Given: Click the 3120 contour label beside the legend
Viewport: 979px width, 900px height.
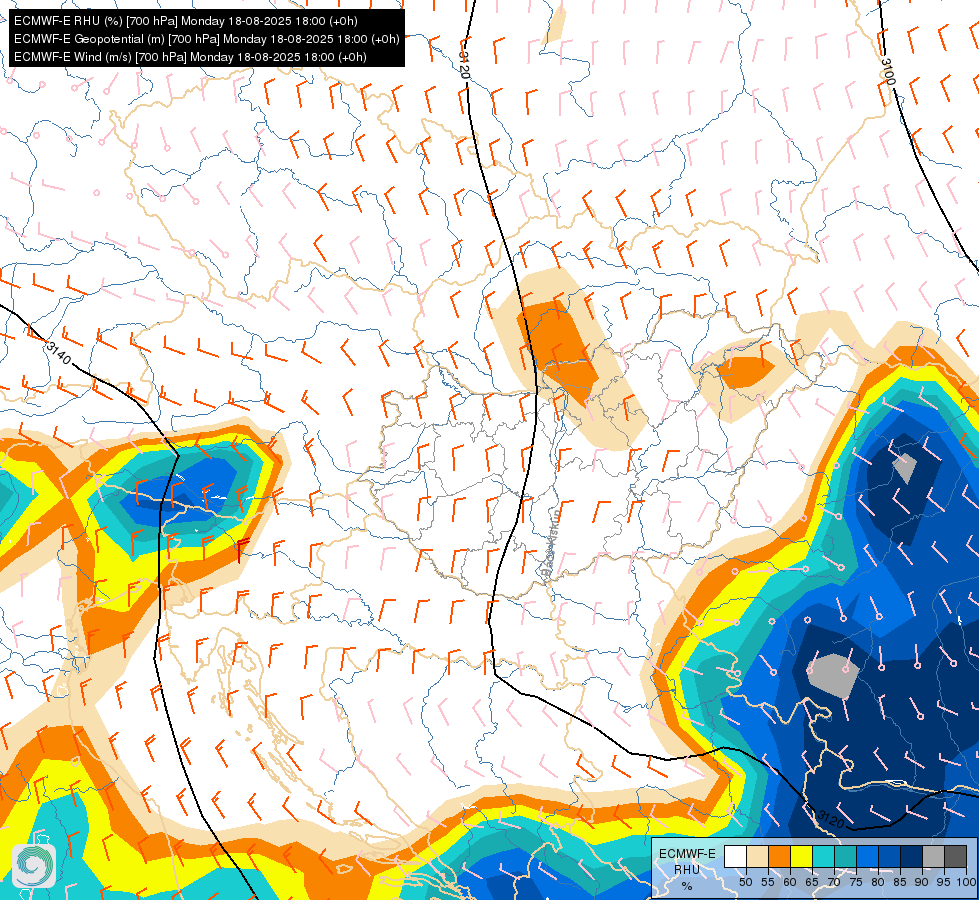Looking at the screenshot, I should click(831, 818).
